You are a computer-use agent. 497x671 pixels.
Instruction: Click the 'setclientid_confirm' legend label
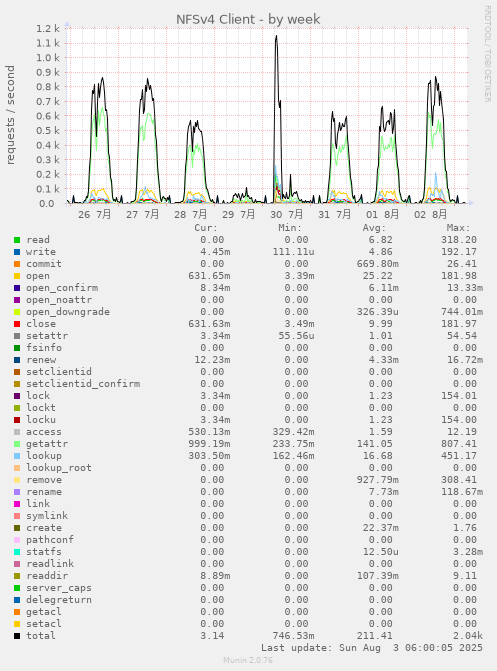pyautogui.click(x=83, y=384)
